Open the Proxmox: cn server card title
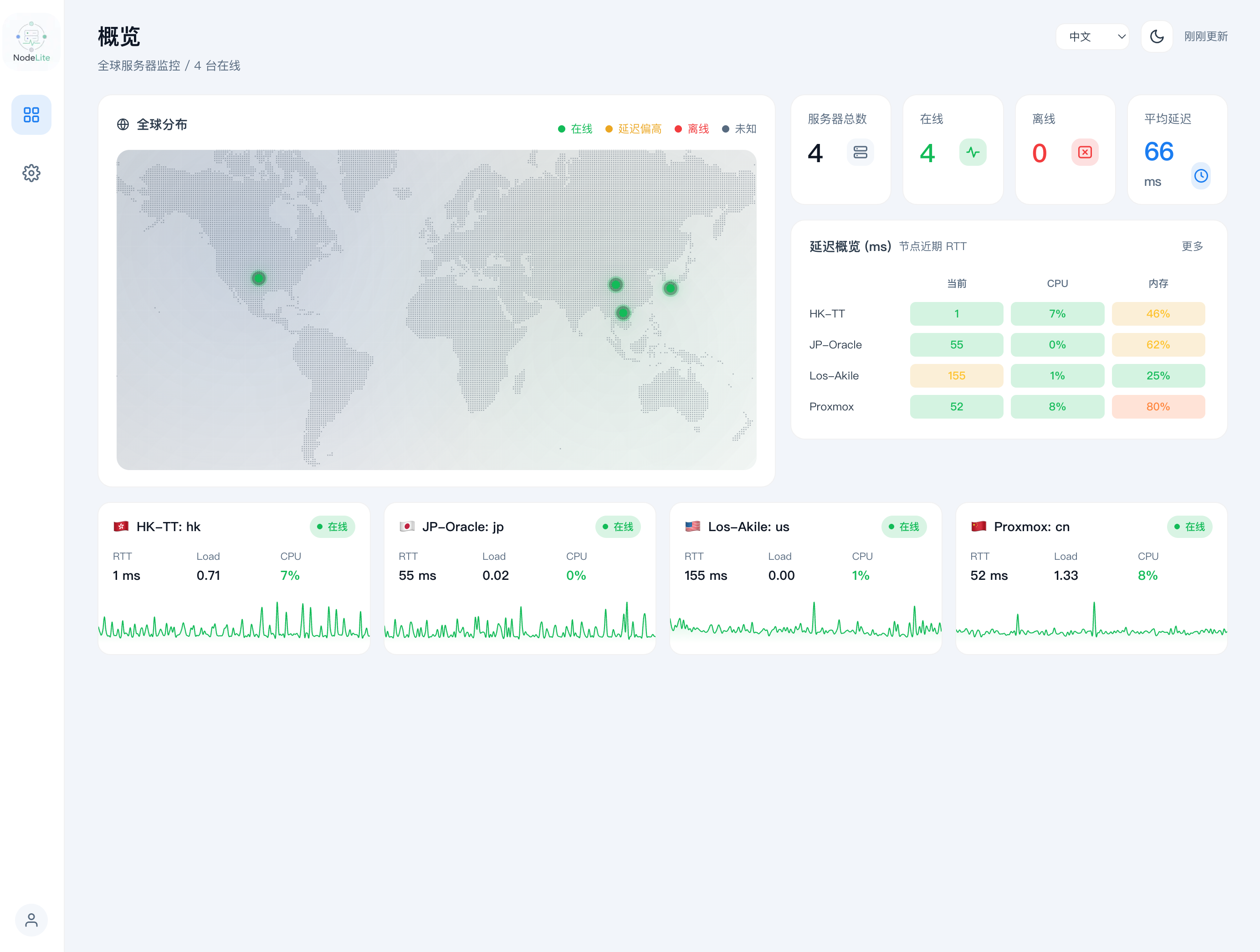Image resolution: width=1260 pixels, height=952 pixels. tap(1032, 527)
